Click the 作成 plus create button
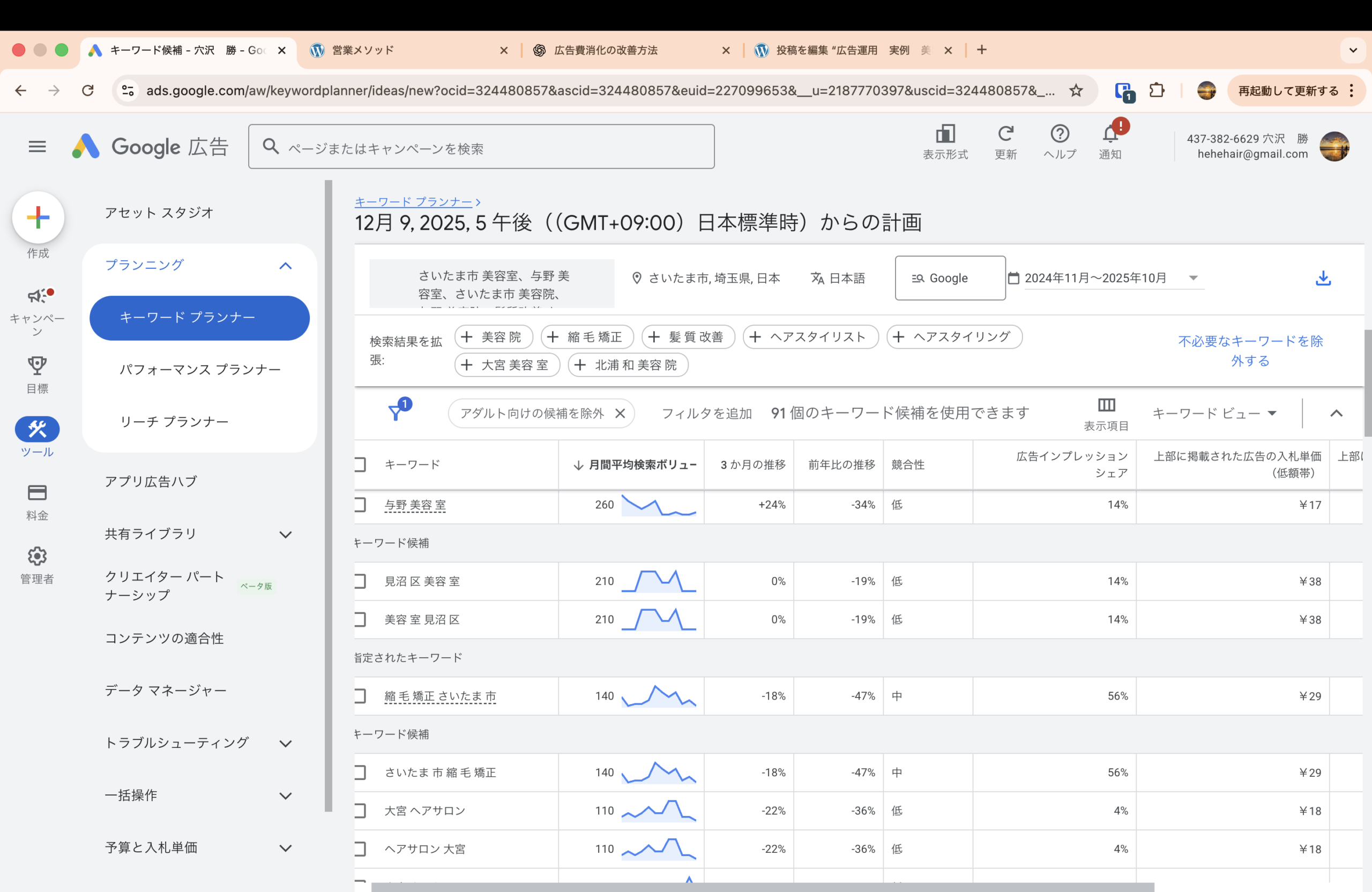This screenshot has height=892, width=1372. (x=38, y=217)
